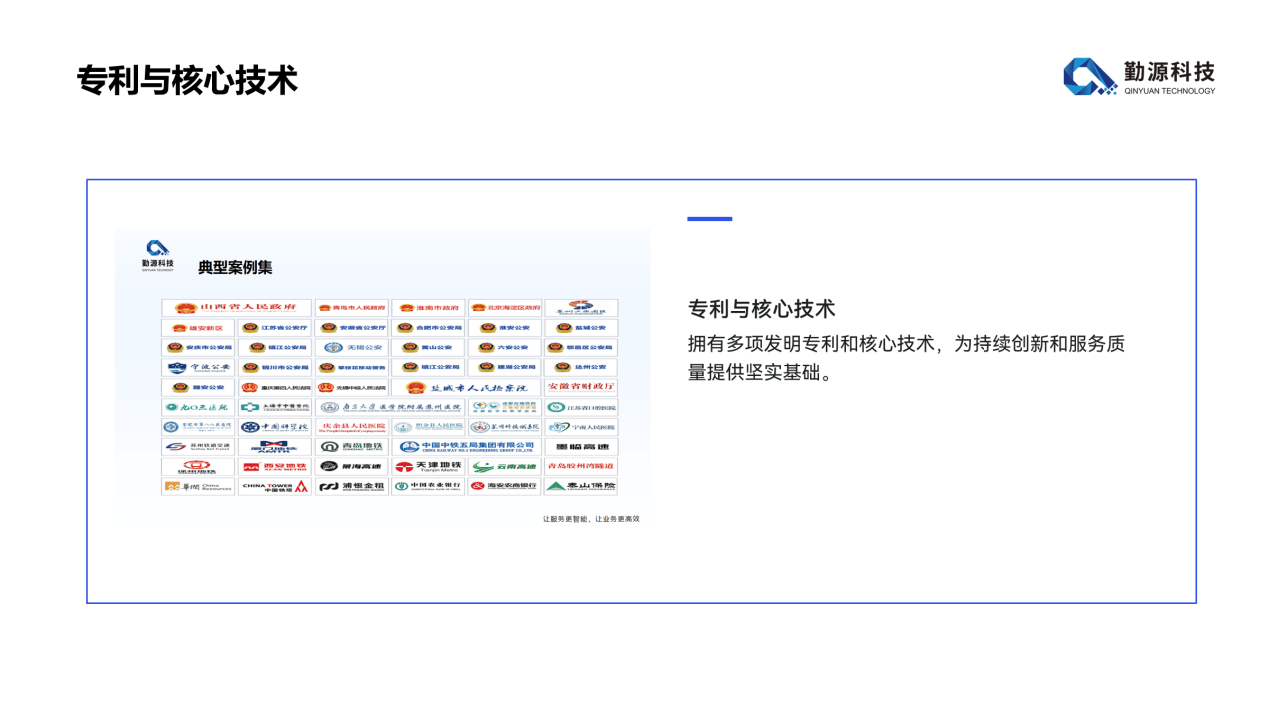This screenshot has width=1269, height=714.
Task: Click the 九〇三医院 logo tile
Action: point(198,407)
